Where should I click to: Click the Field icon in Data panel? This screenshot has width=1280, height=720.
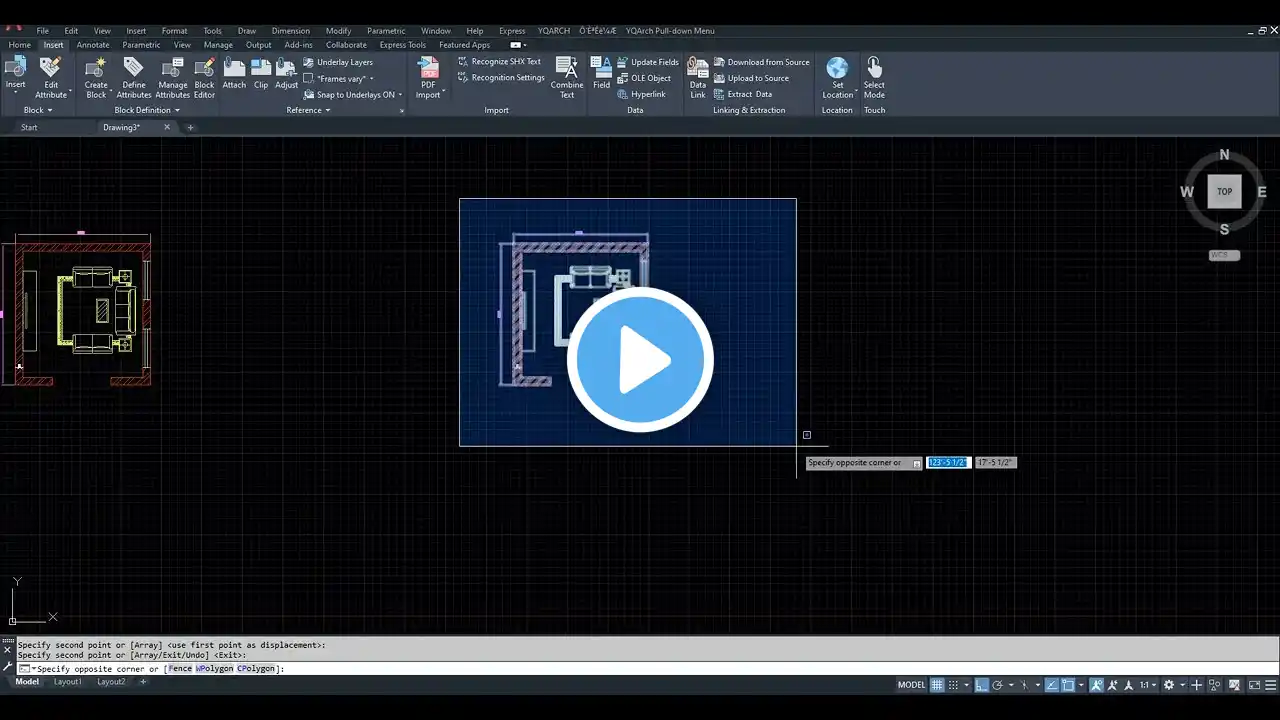click(601, 74)
